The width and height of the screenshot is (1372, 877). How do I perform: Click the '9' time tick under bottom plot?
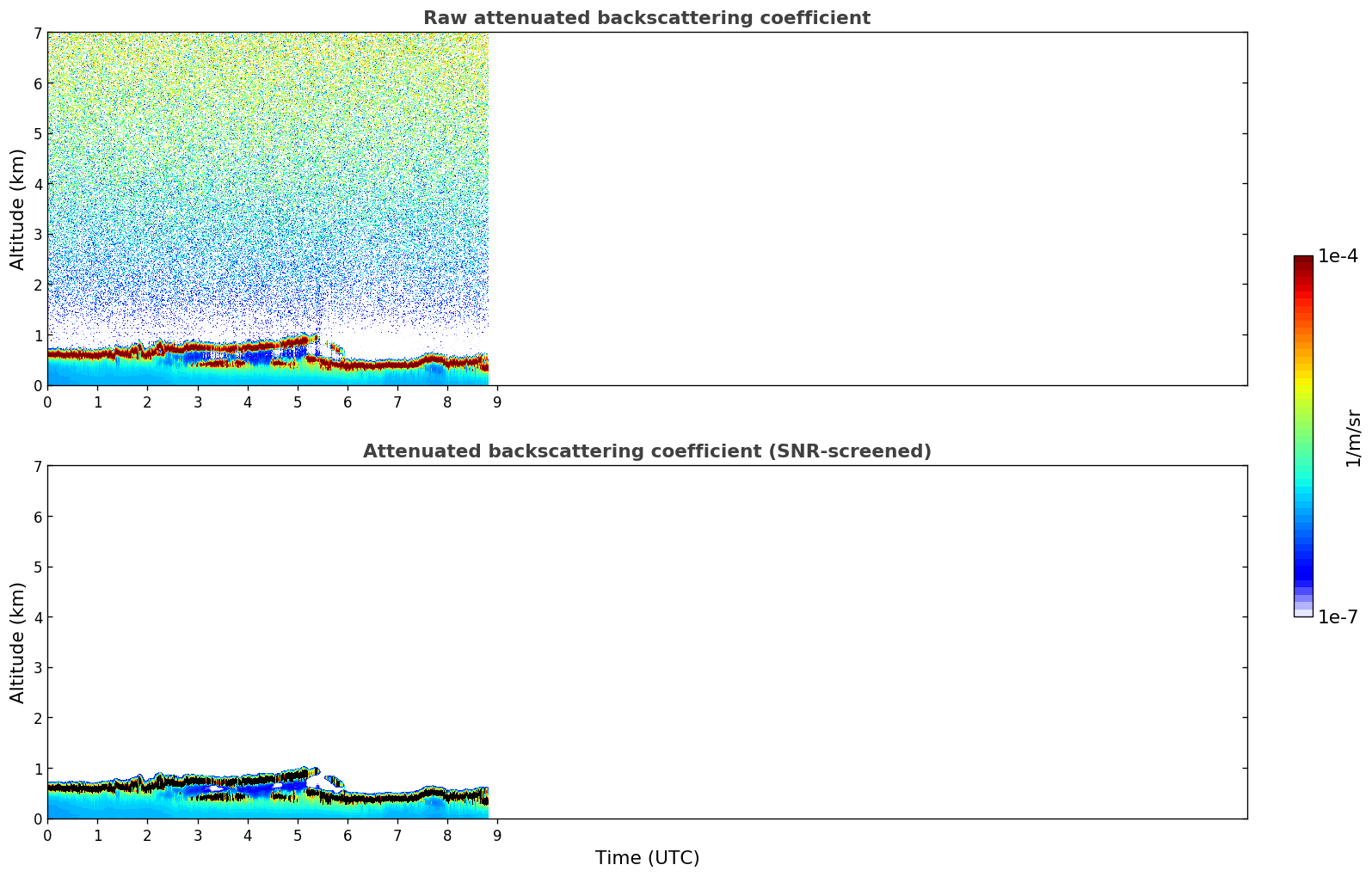click(x=497, y=835)
